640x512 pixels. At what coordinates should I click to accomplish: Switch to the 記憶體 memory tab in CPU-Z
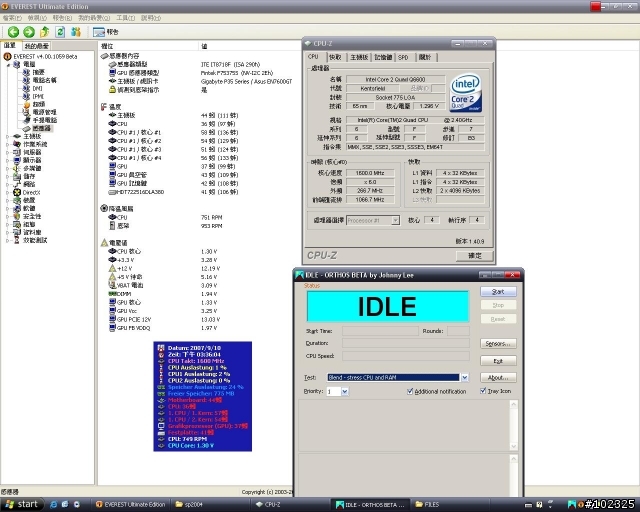click(383, 57)
